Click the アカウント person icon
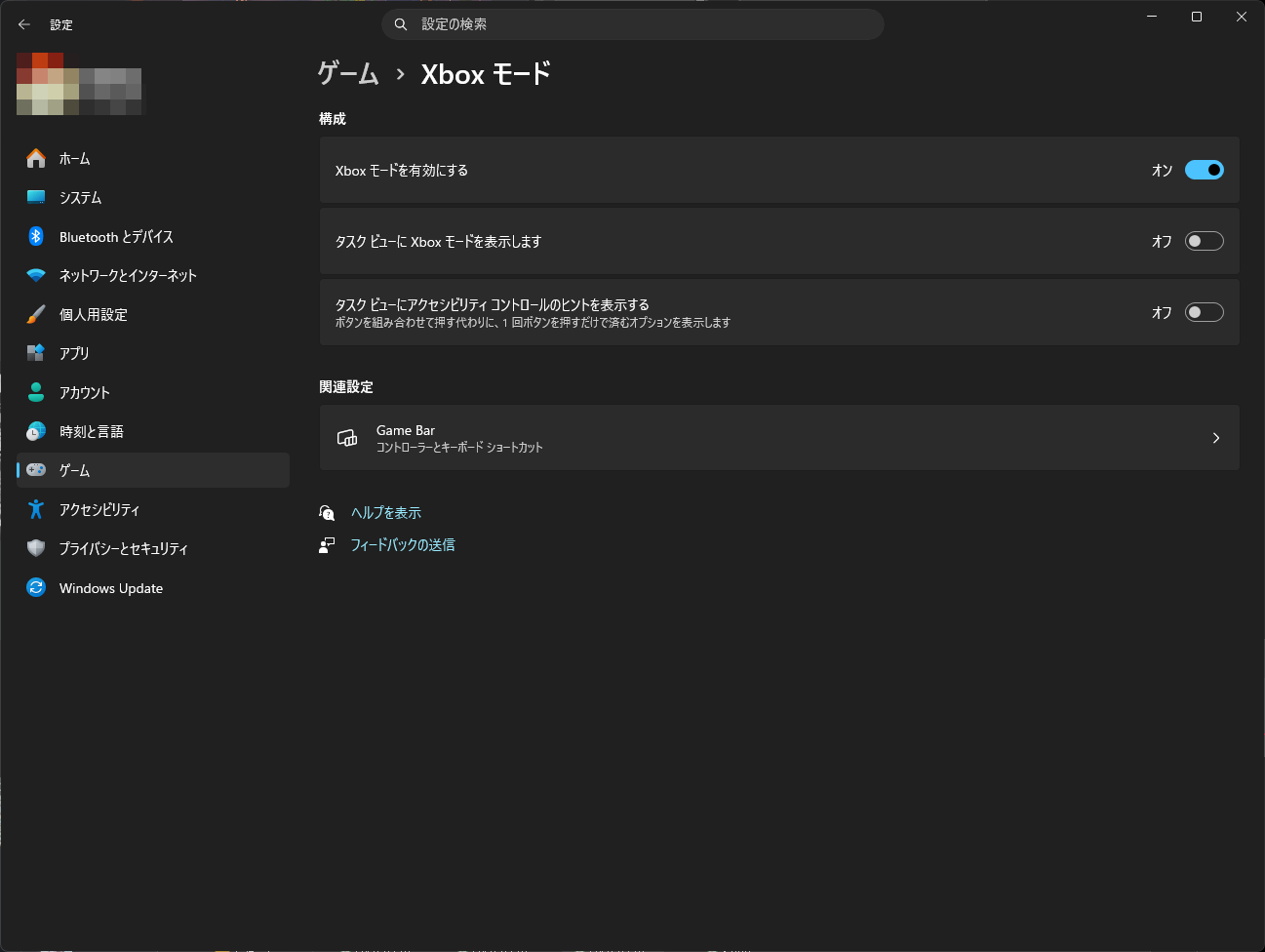1265x952 pixels. (x=36, y=392)
